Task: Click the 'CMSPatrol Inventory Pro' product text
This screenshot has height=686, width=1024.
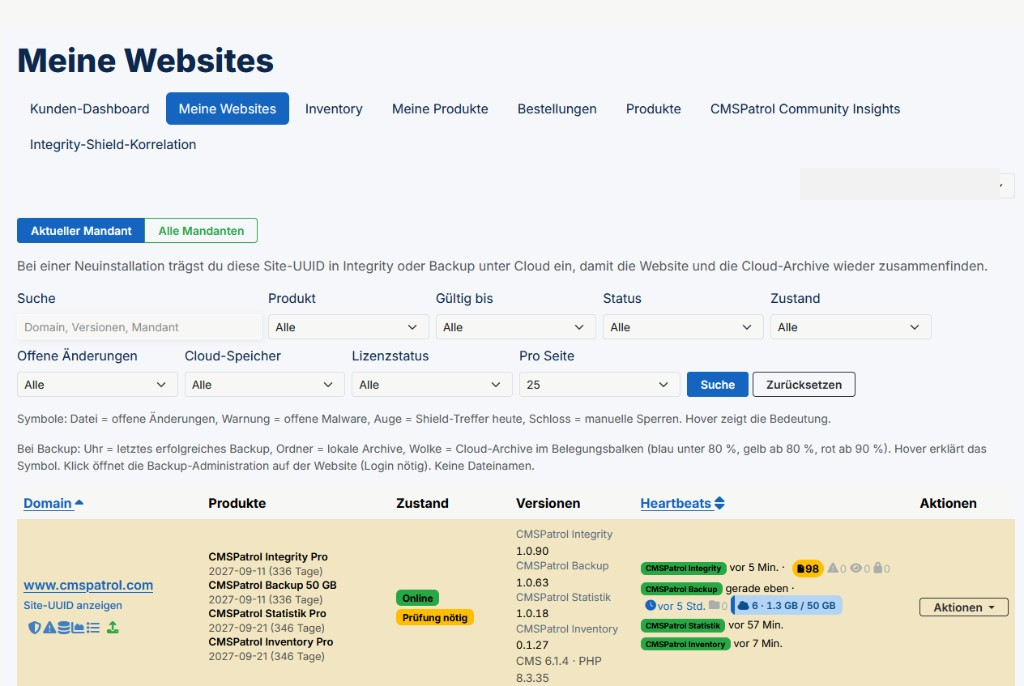Action: 270,642
